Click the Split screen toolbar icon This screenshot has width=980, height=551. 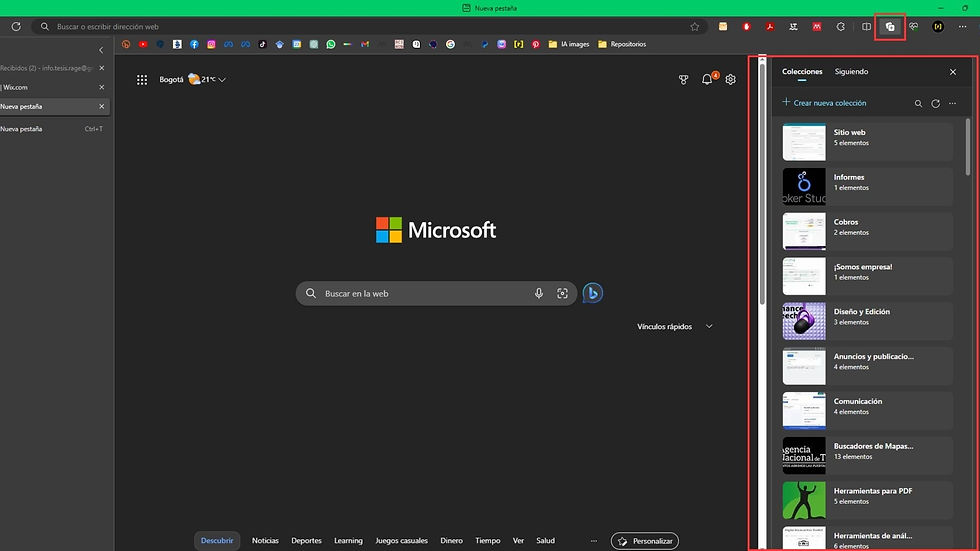click(866, 27)
